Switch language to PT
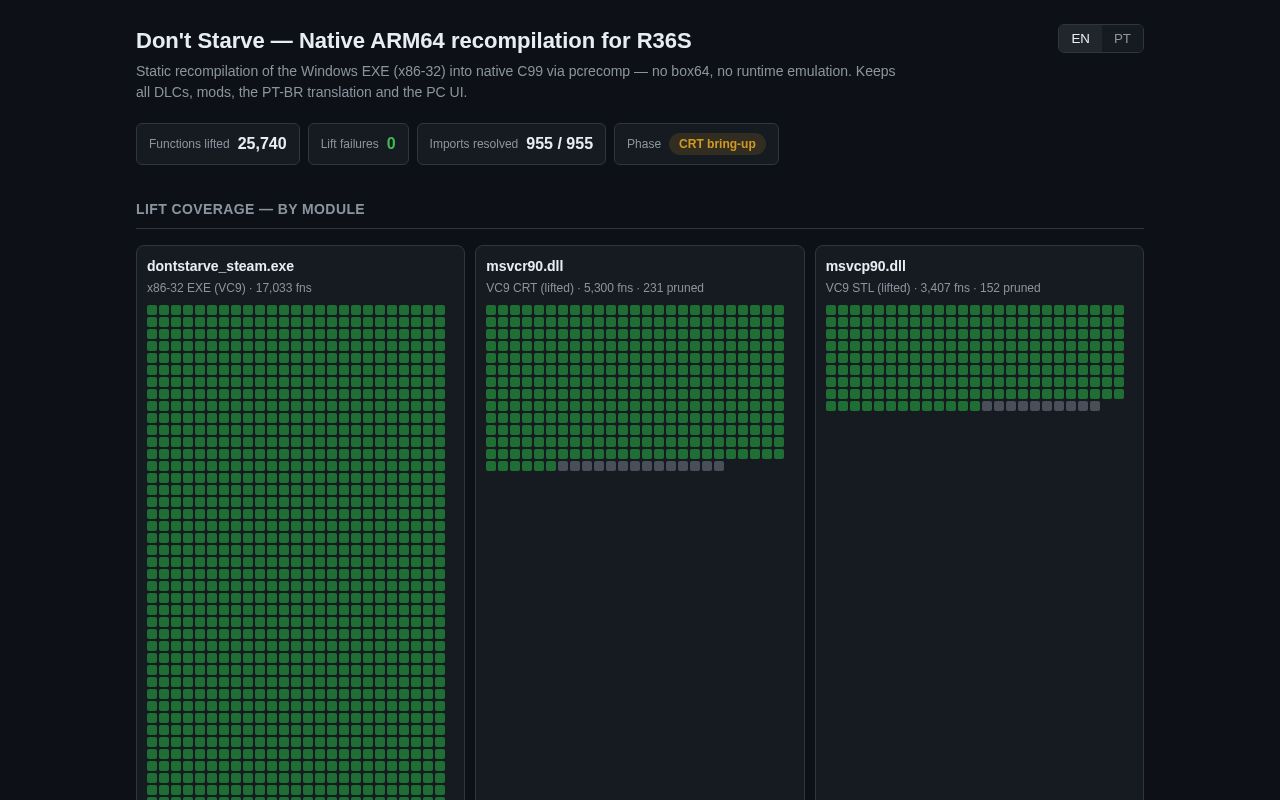Image resolution: width=1280 pixels, height=800 pixels. point(1122,39)
